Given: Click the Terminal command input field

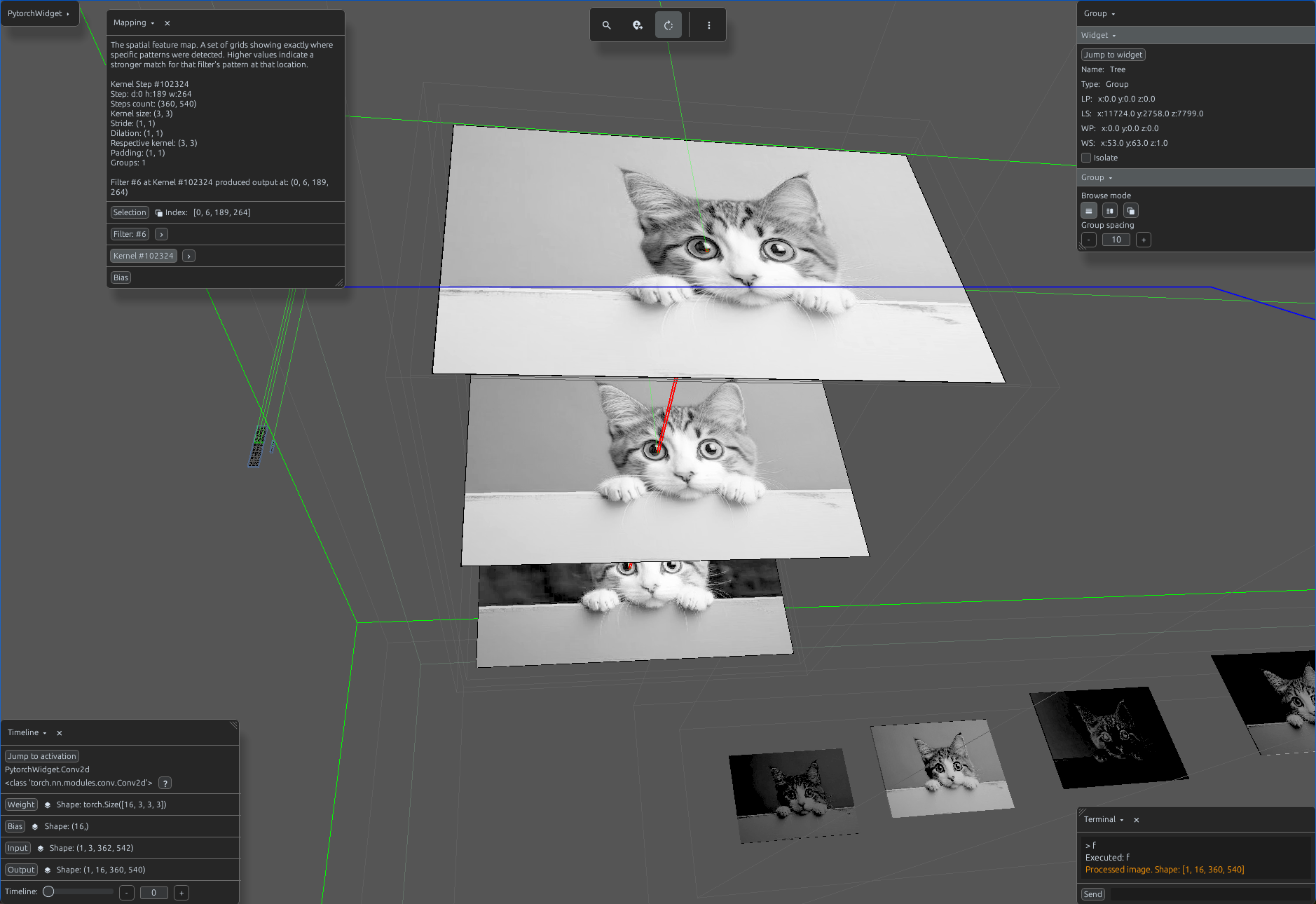Looking at the screenshot, I should pos(1210,894).
